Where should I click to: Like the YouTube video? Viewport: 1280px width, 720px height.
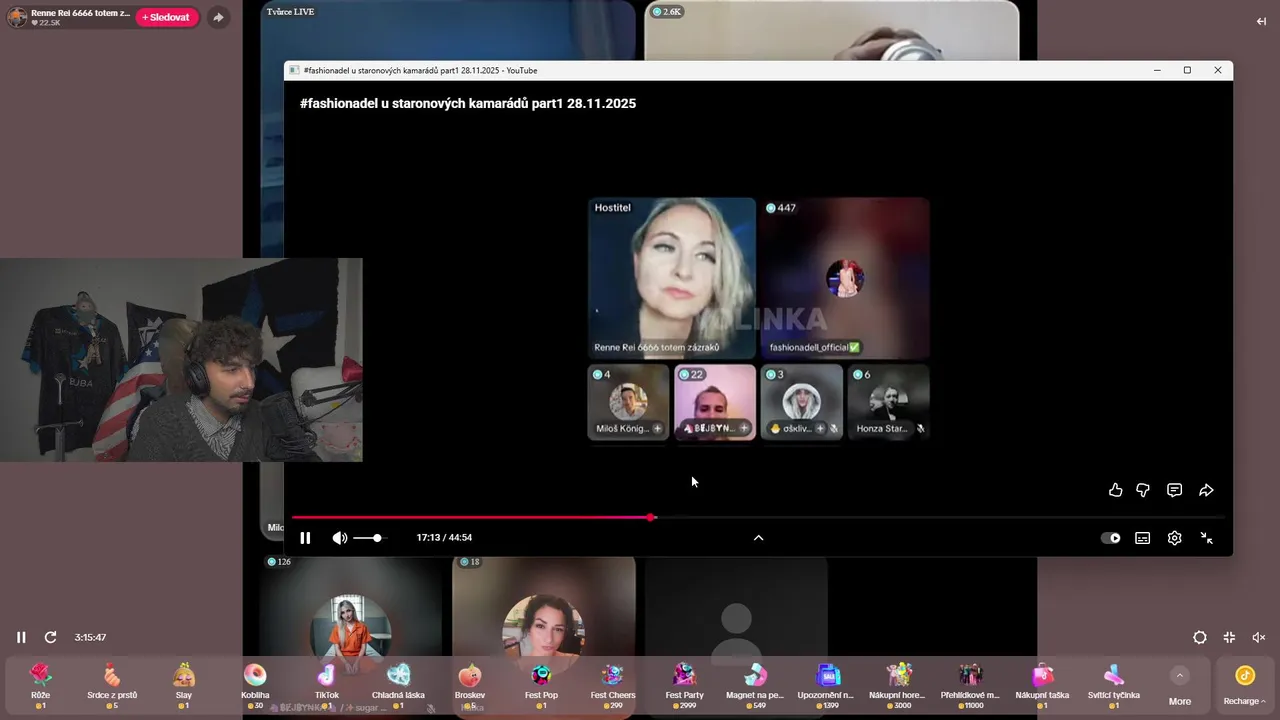point(1115,490)
